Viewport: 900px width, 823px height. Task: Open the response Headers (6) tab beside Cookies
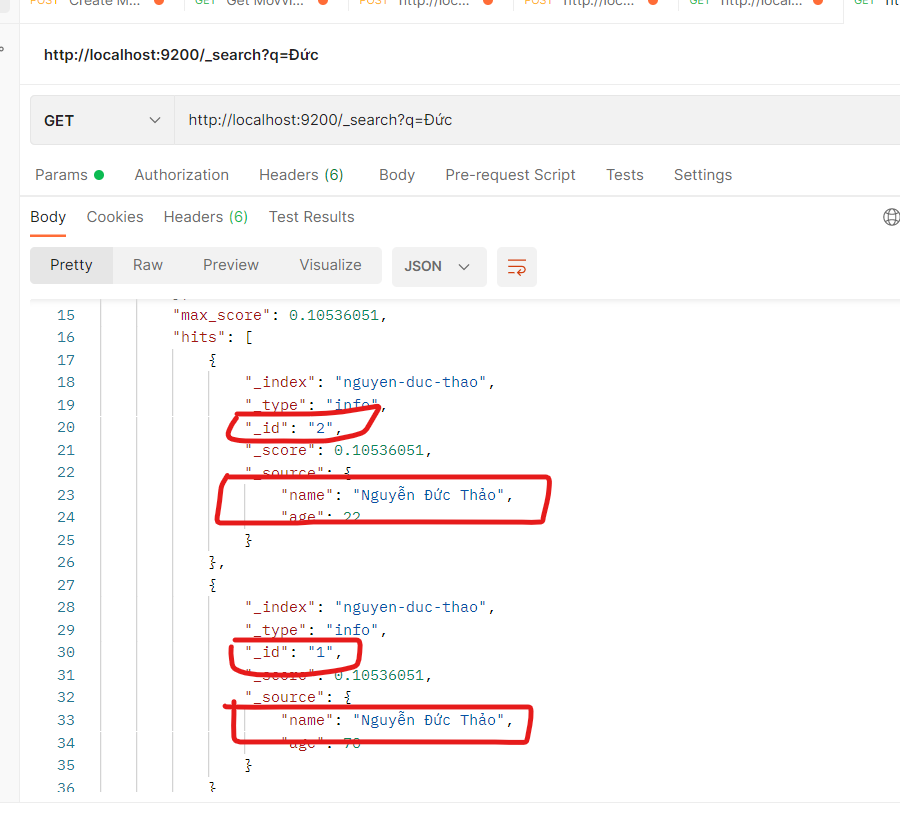(205, 217)
